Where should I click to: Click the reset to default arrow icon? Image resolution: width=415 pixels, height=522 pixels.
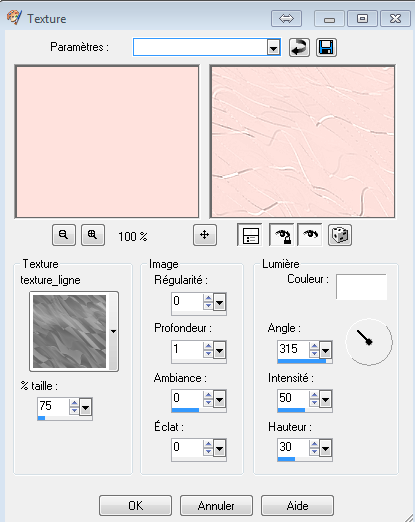299,47
